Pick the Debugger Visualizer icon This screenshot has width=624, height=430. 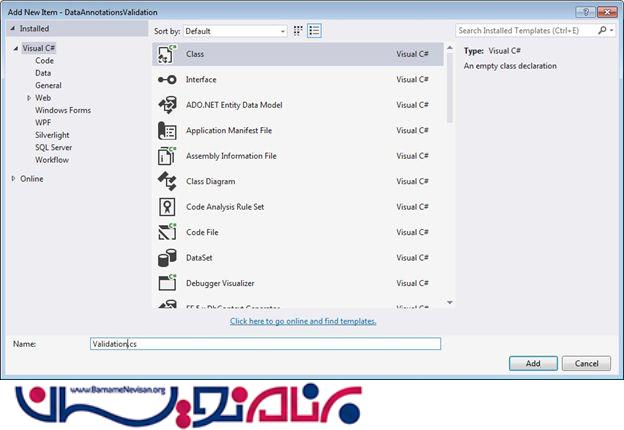pos(167,283)
